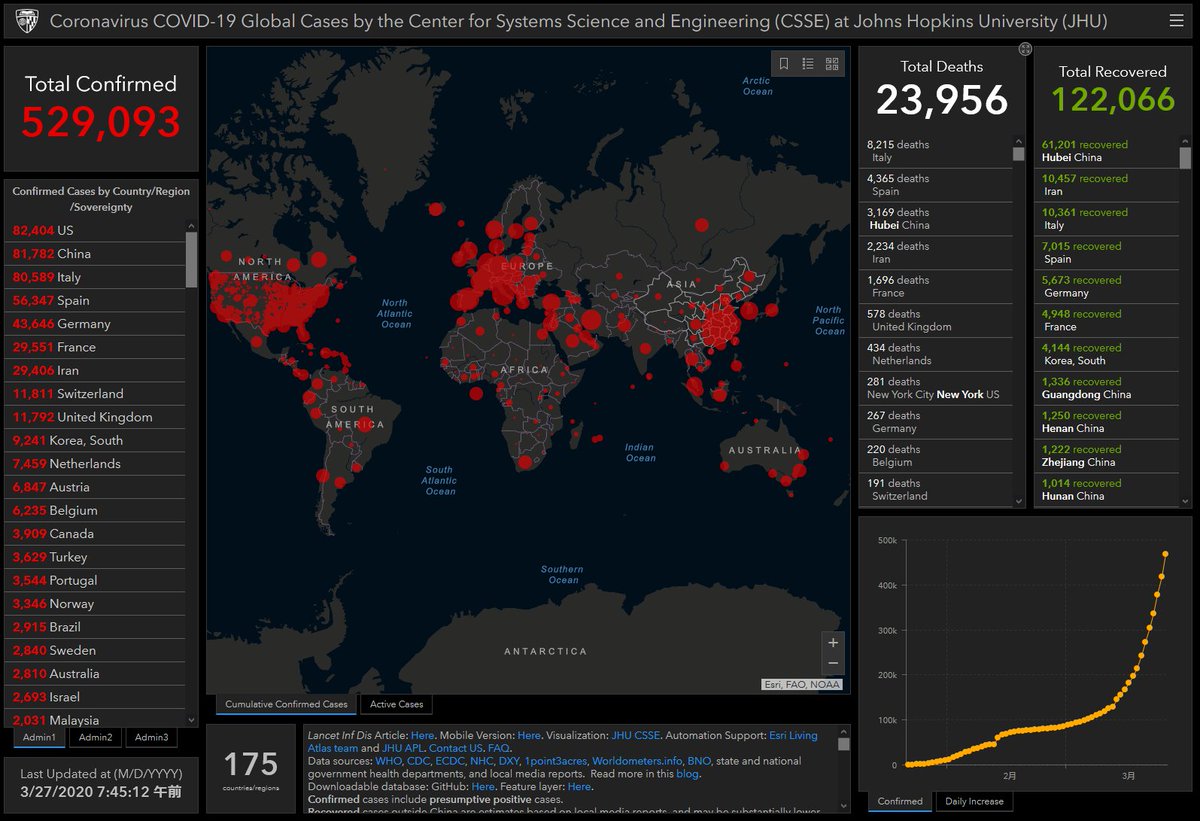Viewport: 1200px width, 821px height.
Task: Show the map Legend list icon
Action: pyautogui.click(x=808, y=64)
